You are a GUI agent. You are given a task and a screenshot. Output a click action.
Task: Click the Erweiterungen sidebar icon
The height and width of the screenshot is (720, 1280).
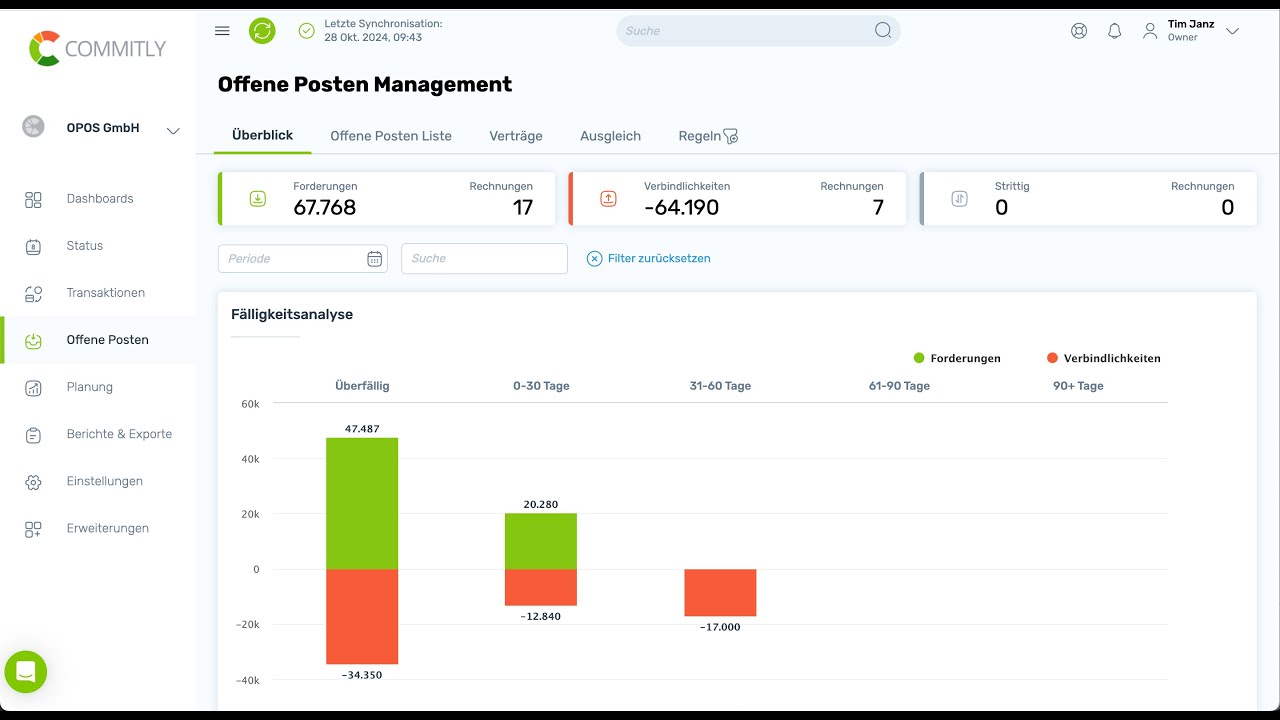coord(33,529)
